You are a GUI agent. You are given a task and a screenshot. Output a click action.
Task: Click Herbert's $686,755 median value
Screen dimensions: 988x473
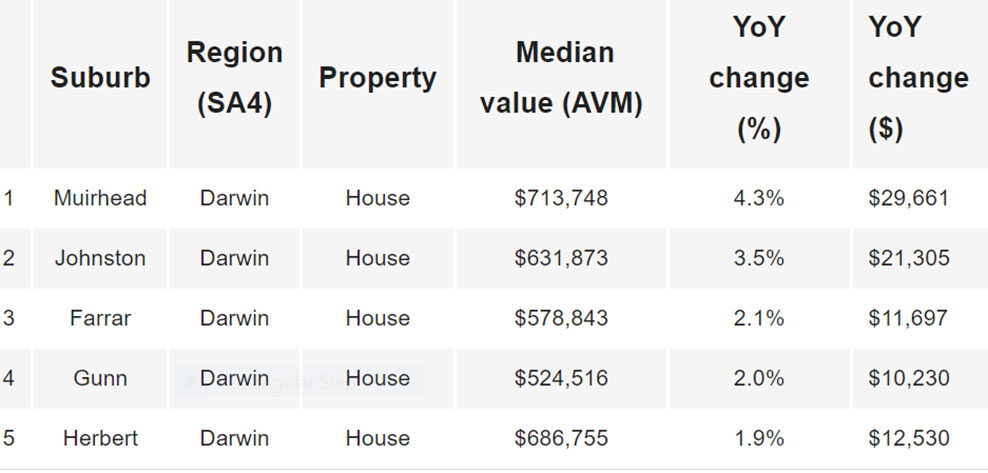561,438
